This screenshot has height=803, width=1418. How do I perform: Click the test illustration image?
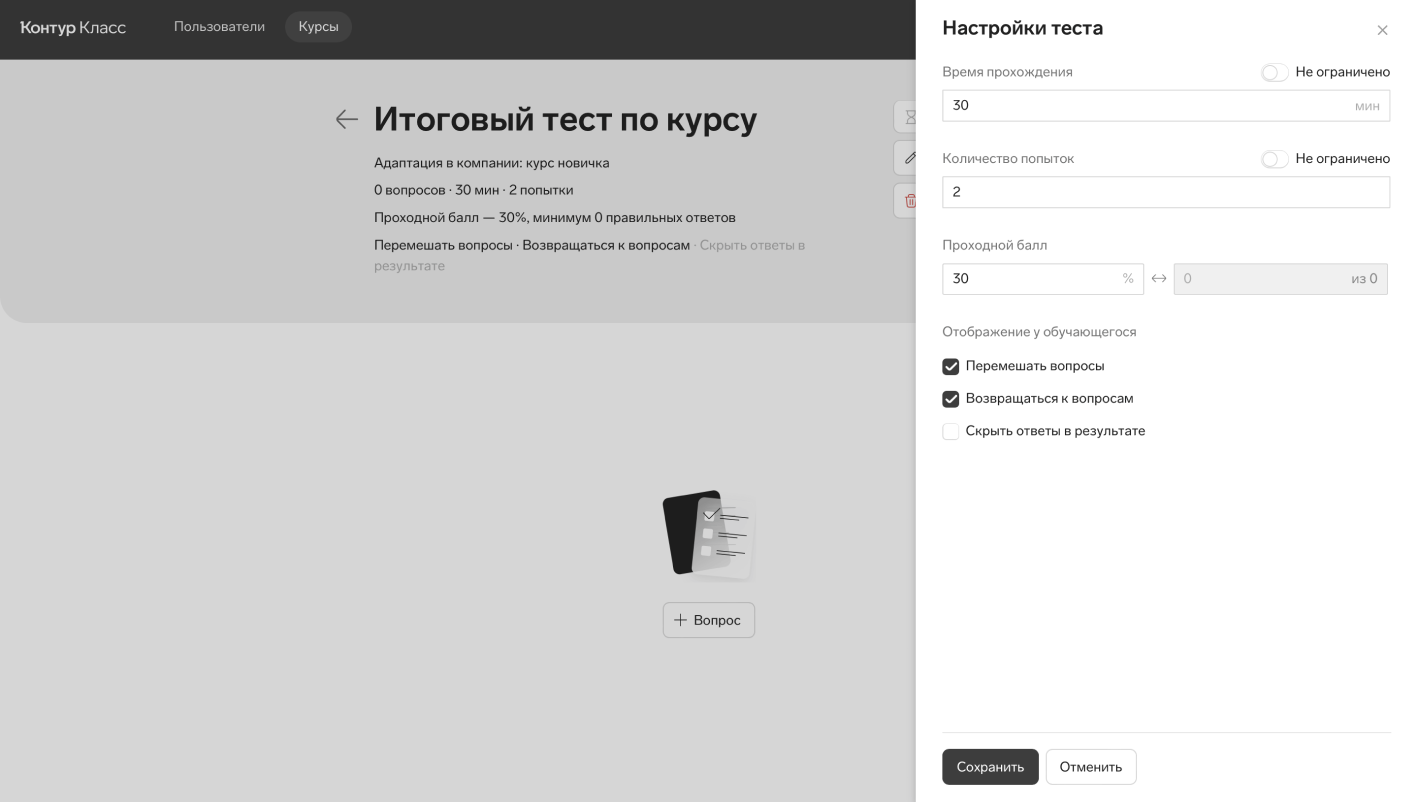708,536
